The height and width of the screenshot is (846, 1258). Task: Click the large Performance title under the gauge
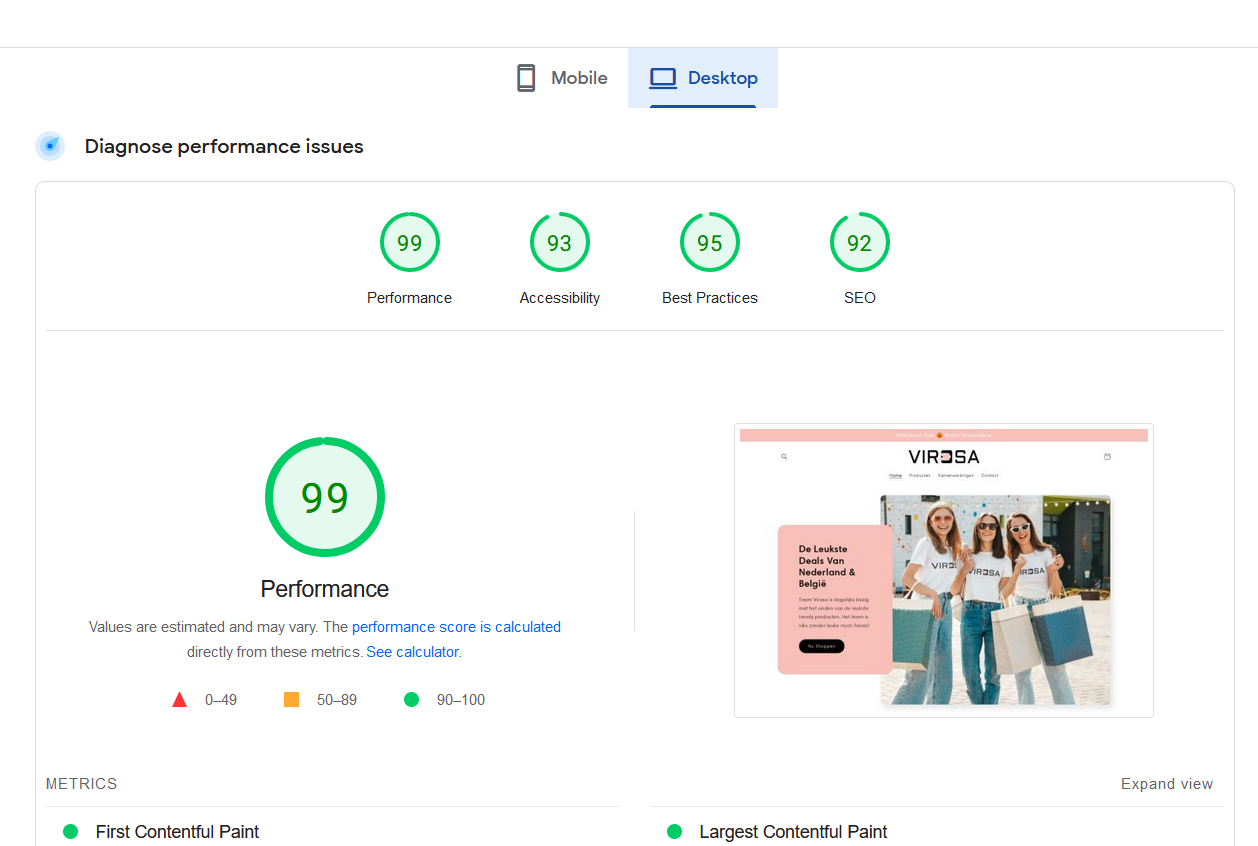click(325, 589)
